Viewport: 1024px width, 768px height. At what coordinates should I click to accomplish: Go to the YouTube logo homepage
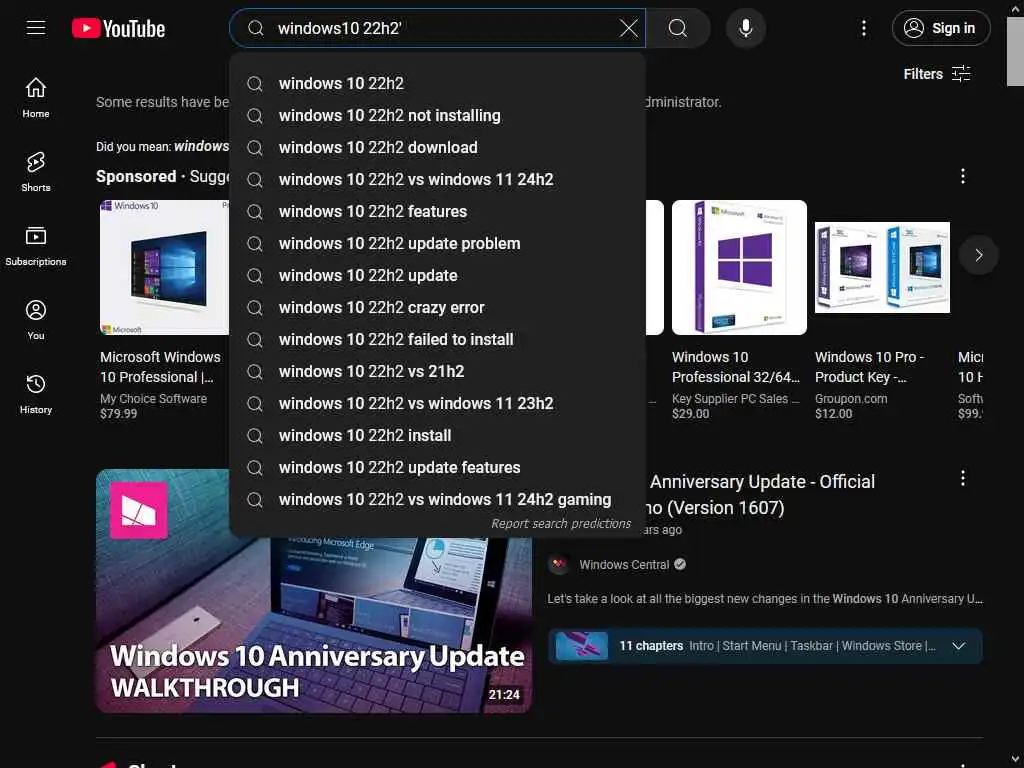click(x=118, y=28)
